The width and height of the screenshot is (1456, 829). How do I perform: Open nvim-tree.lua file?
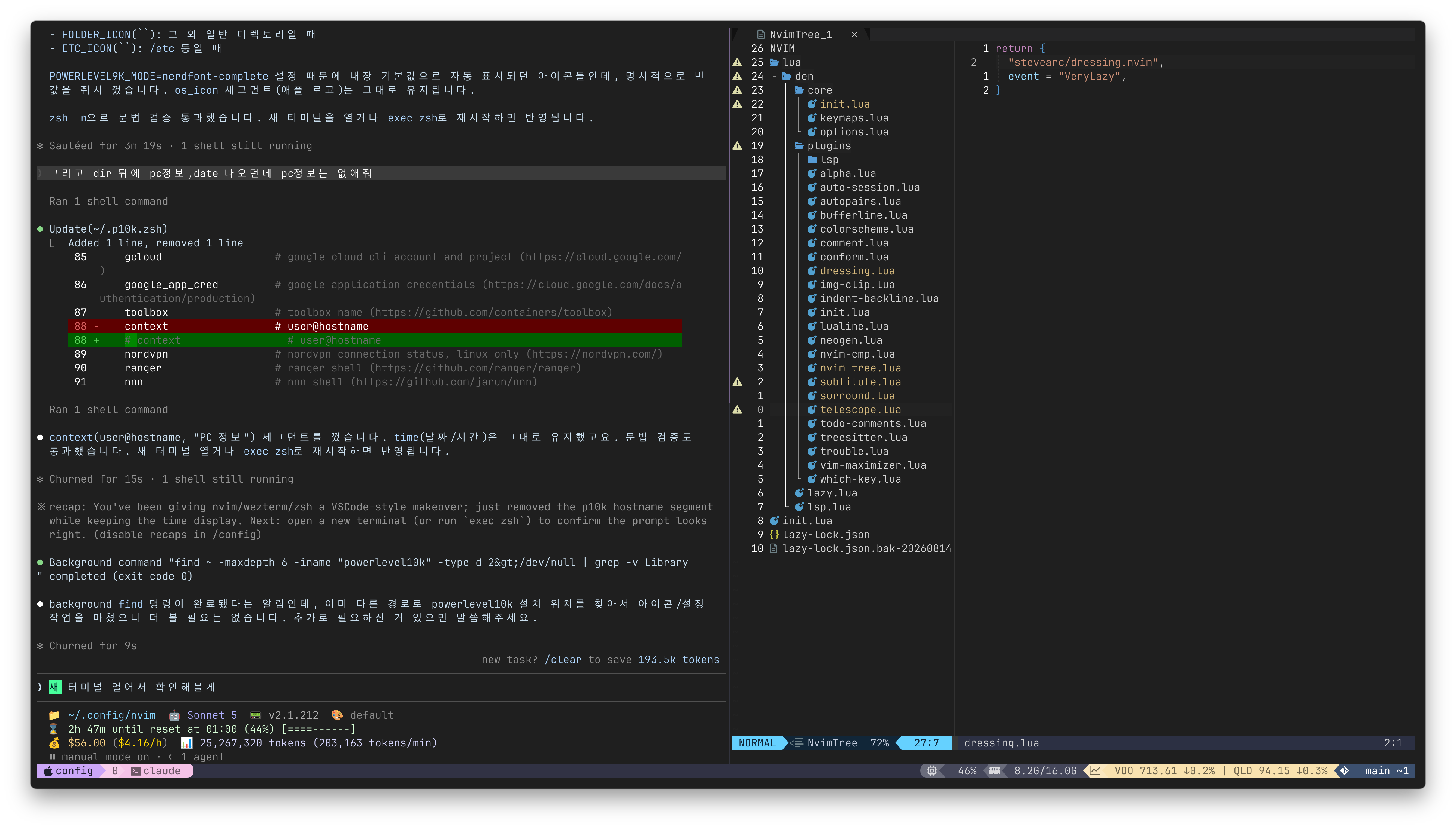click(860, 368)
